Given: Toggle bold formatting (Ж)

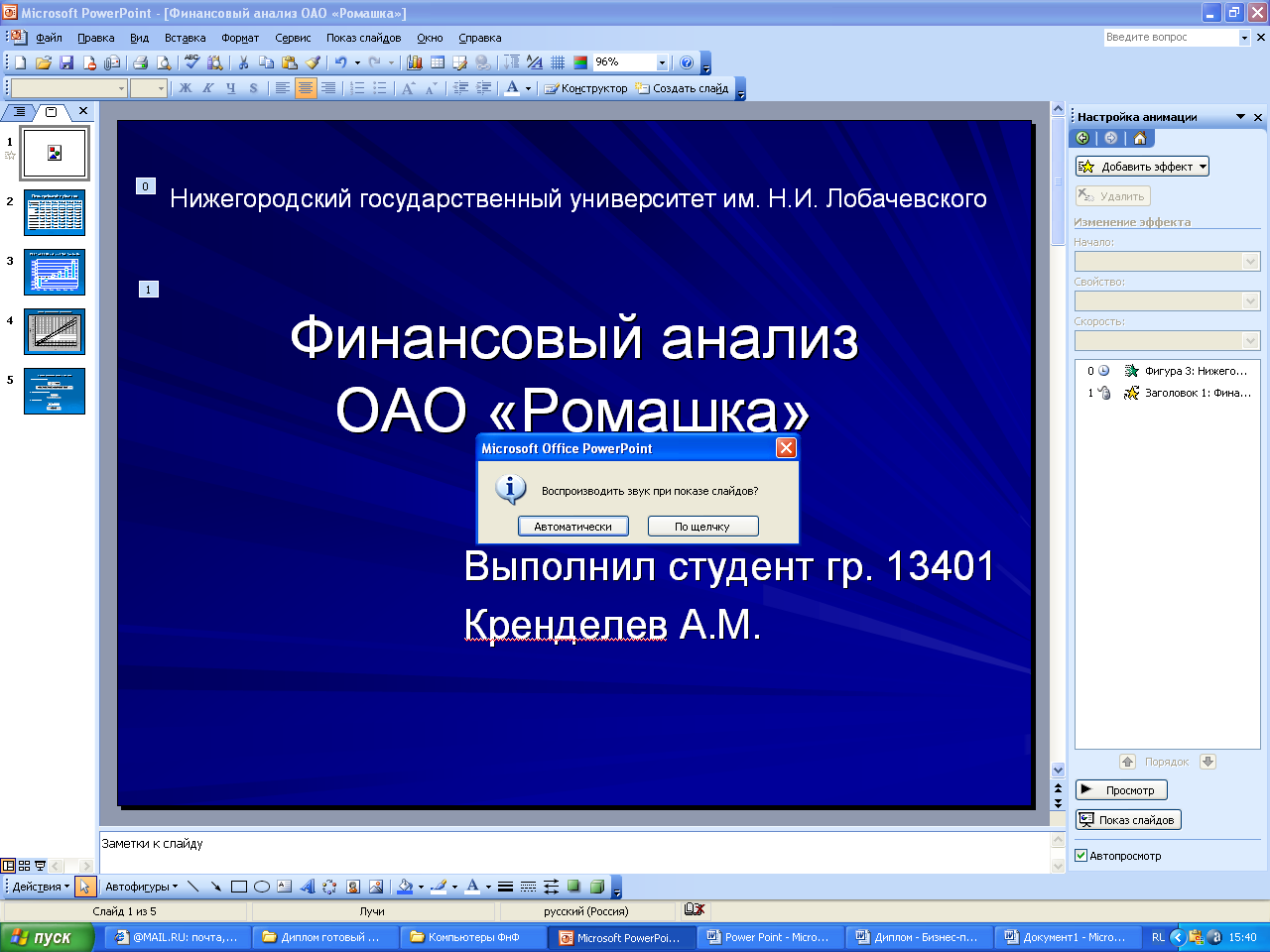Looking at the screenshot, I should click(186, 88).
